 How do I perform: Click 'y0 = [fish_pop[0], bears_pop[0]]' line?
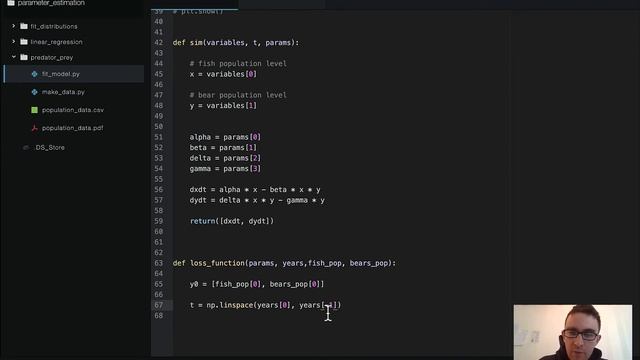[257, 284]
